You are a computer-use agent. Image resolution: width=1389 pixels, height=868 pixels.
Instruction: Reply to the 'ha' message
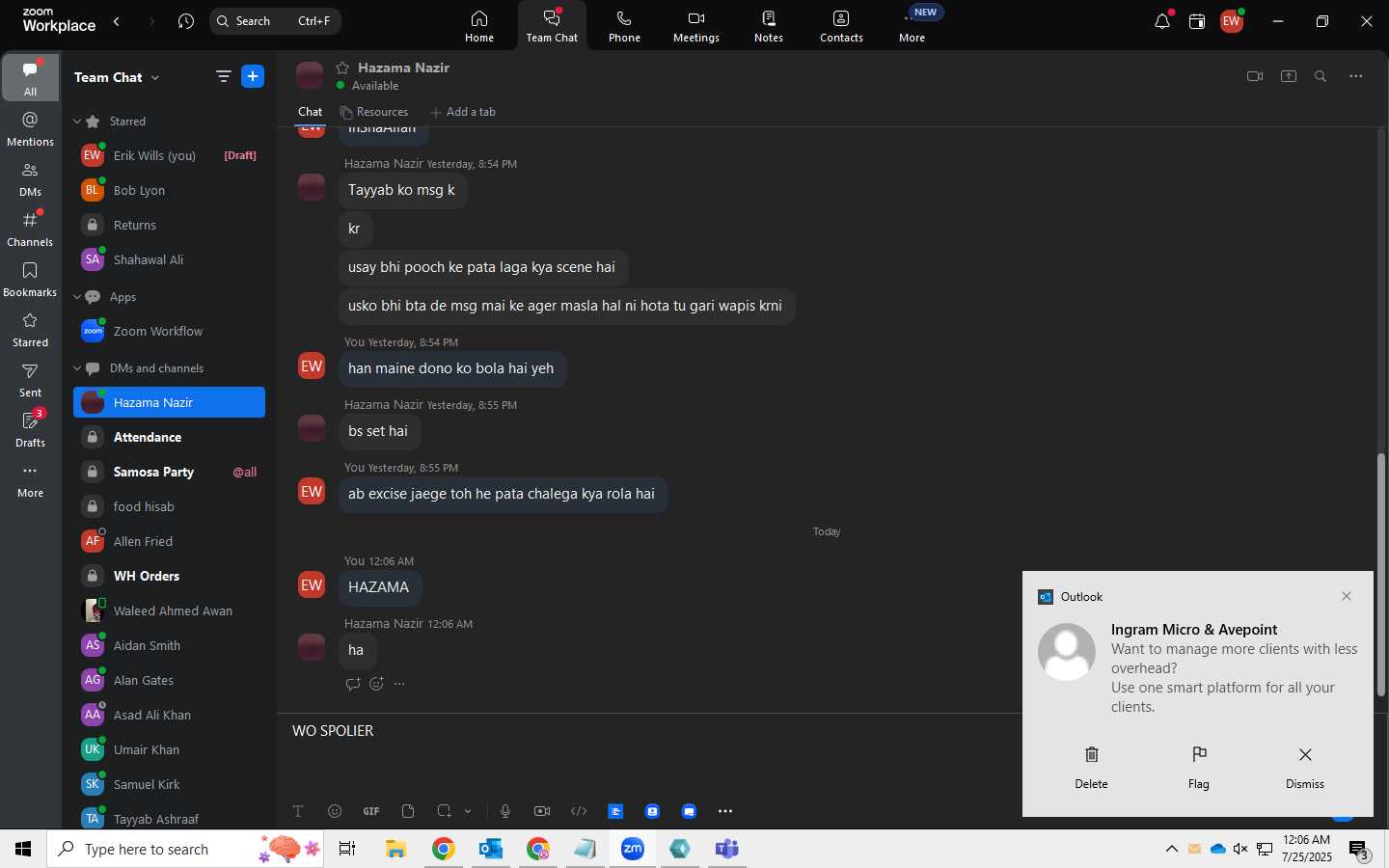coord(352,684)
